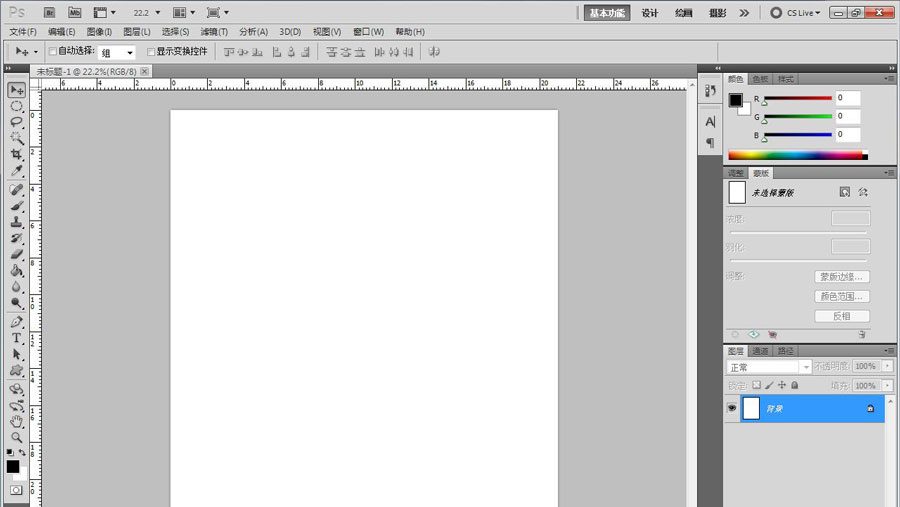Open the 正常 blend mode dropdown
The width and height of the screenshot is (900, 507).
pos(768,367)
